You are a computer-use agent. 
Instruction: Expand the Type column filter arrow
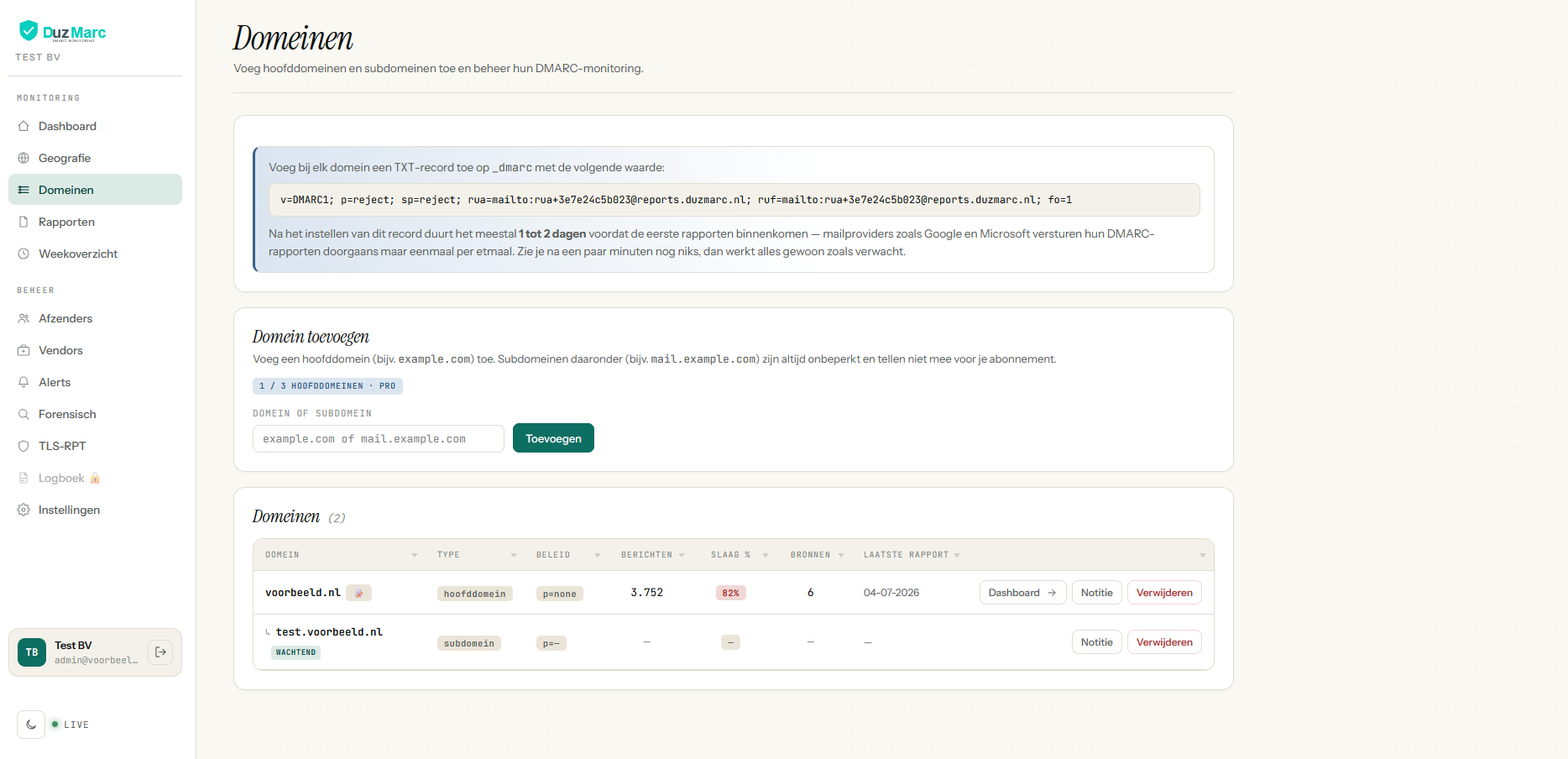(514, 555)
